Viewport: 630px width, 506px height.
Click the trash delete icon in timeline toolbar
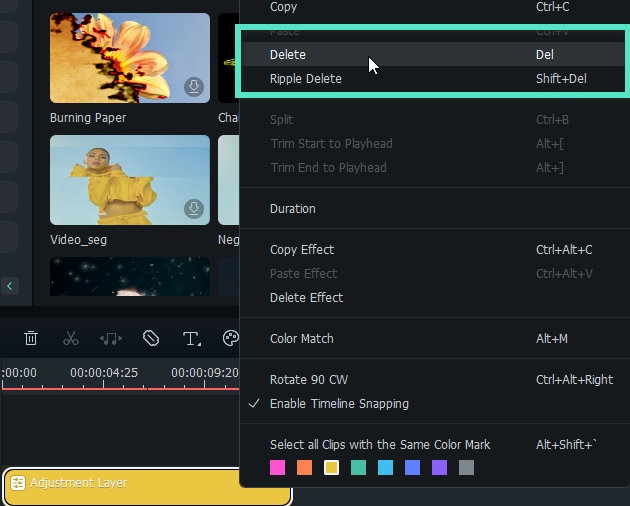click(x=31, y=338)
